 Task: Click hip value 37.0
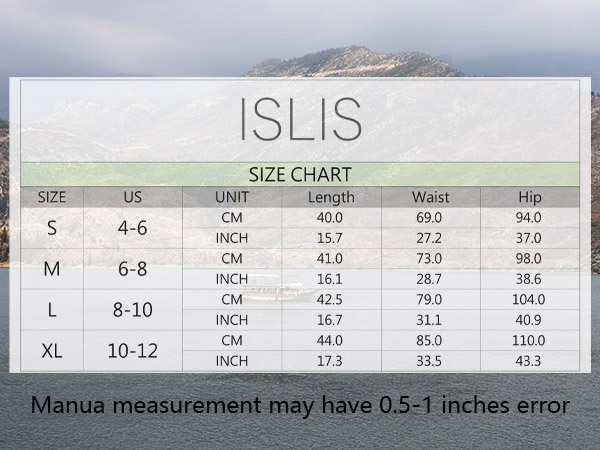pyautogui.click(x=528, y=238)
